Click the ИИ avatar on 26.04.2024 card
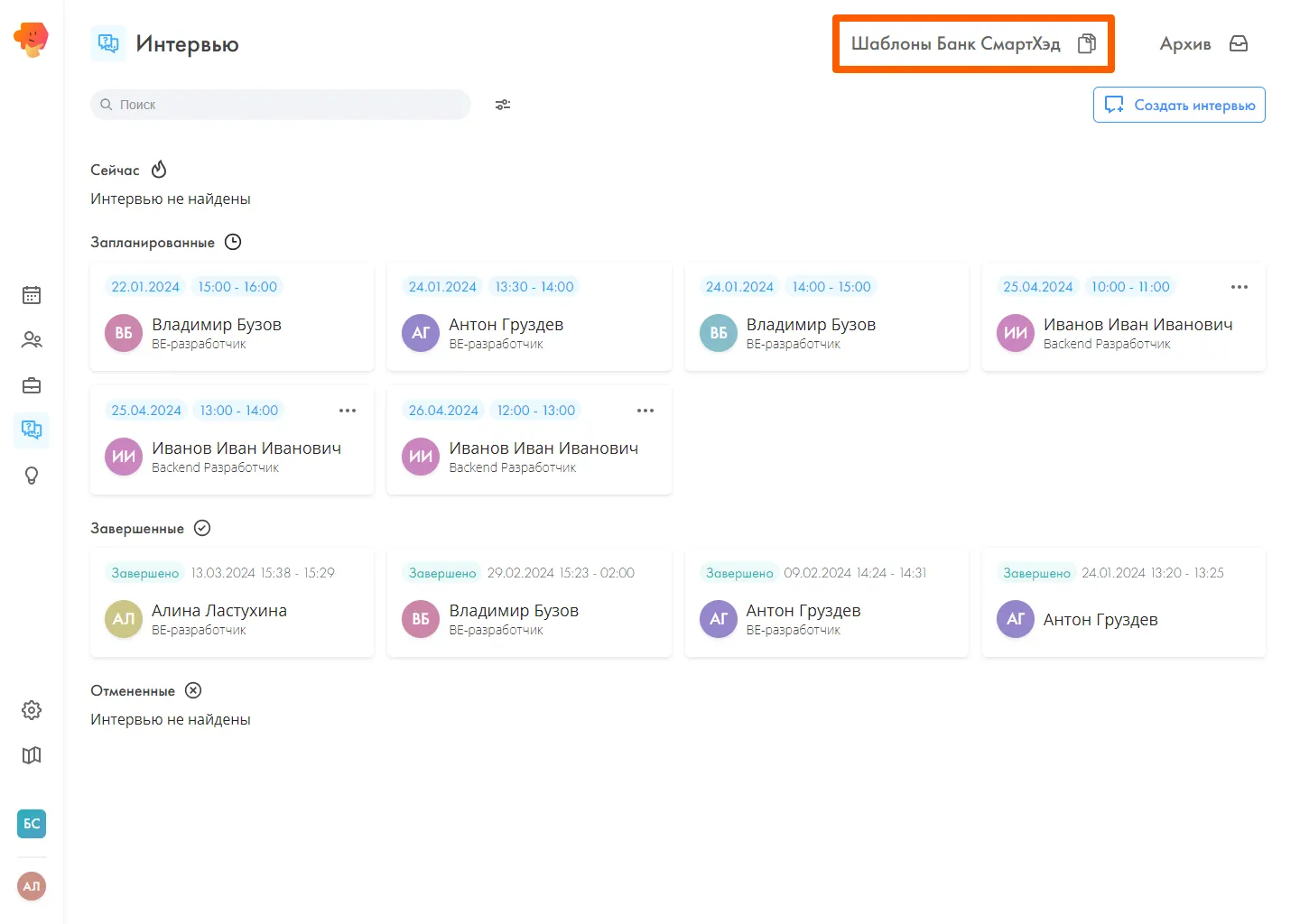 (421, 457)
